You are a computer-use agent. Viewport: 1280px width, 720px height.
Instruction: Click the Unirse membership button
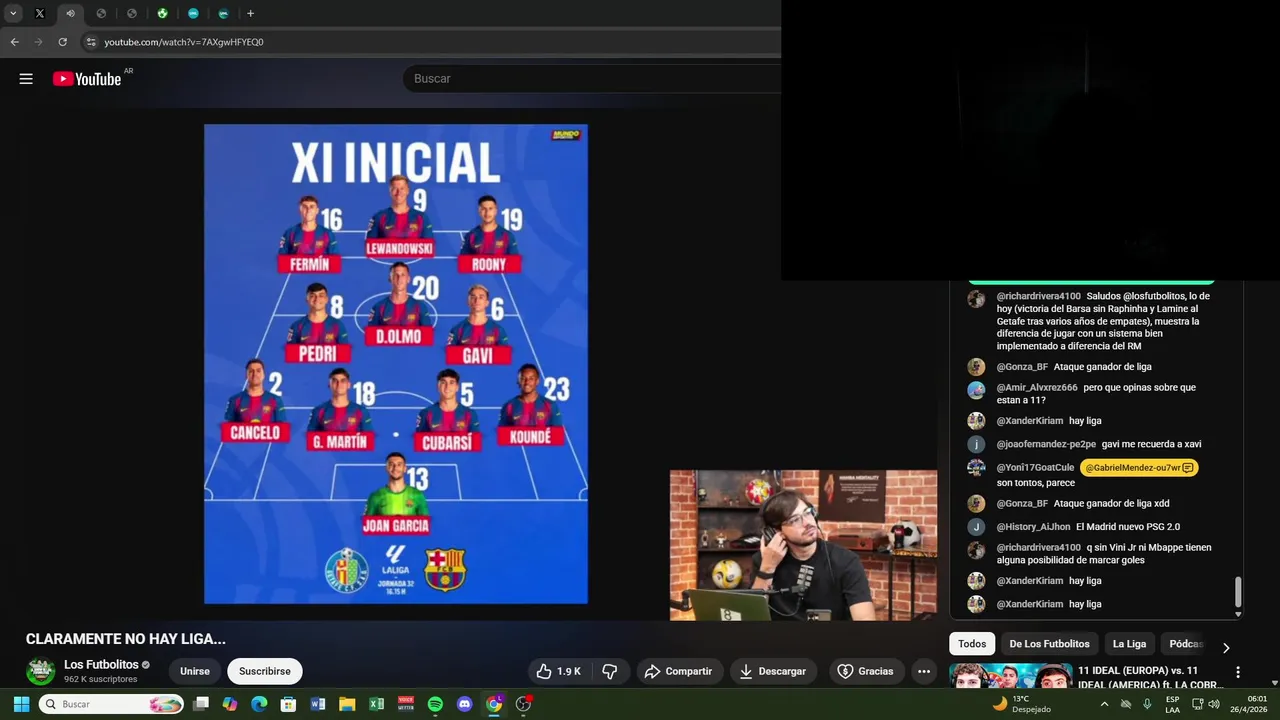195,671
